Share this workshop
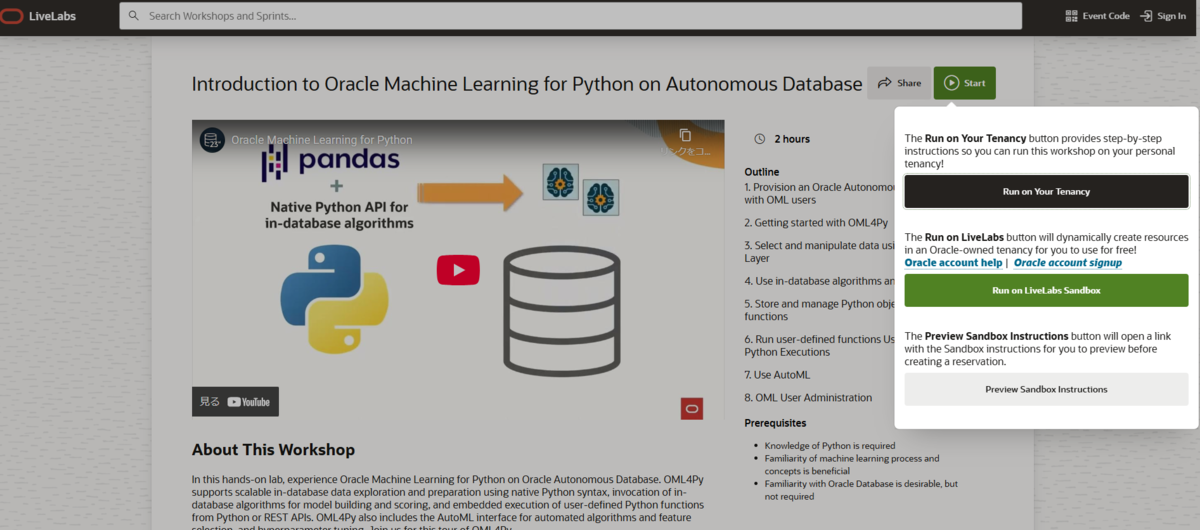 click(x=898, y=83)
